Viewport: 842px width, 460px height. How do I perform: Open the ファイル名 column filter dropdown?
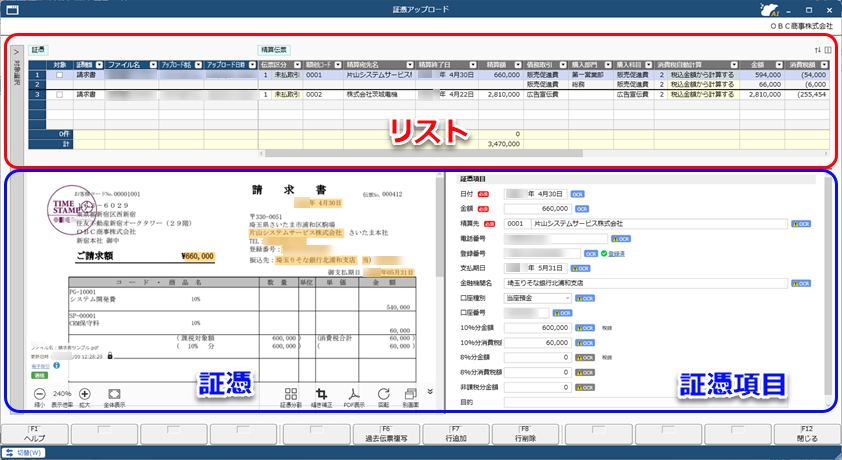tap(153, 65)
